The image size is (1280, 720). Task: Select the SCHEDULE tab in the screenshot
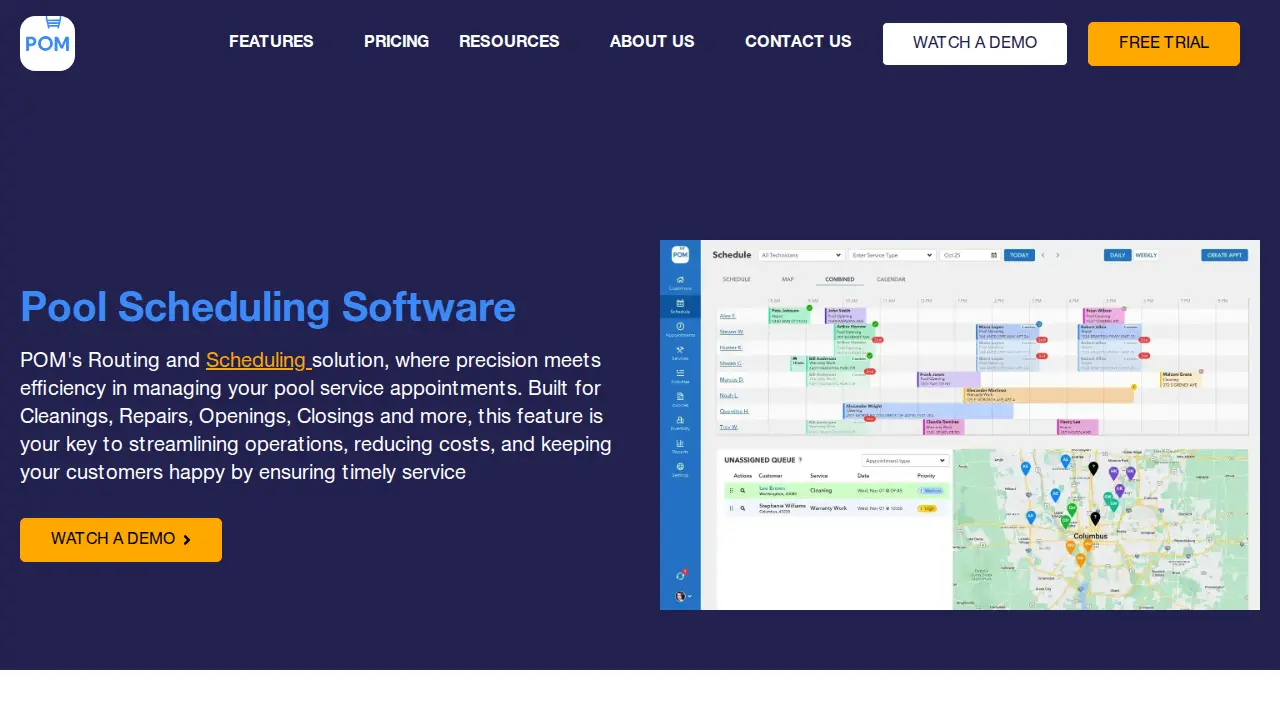(736, 279)
